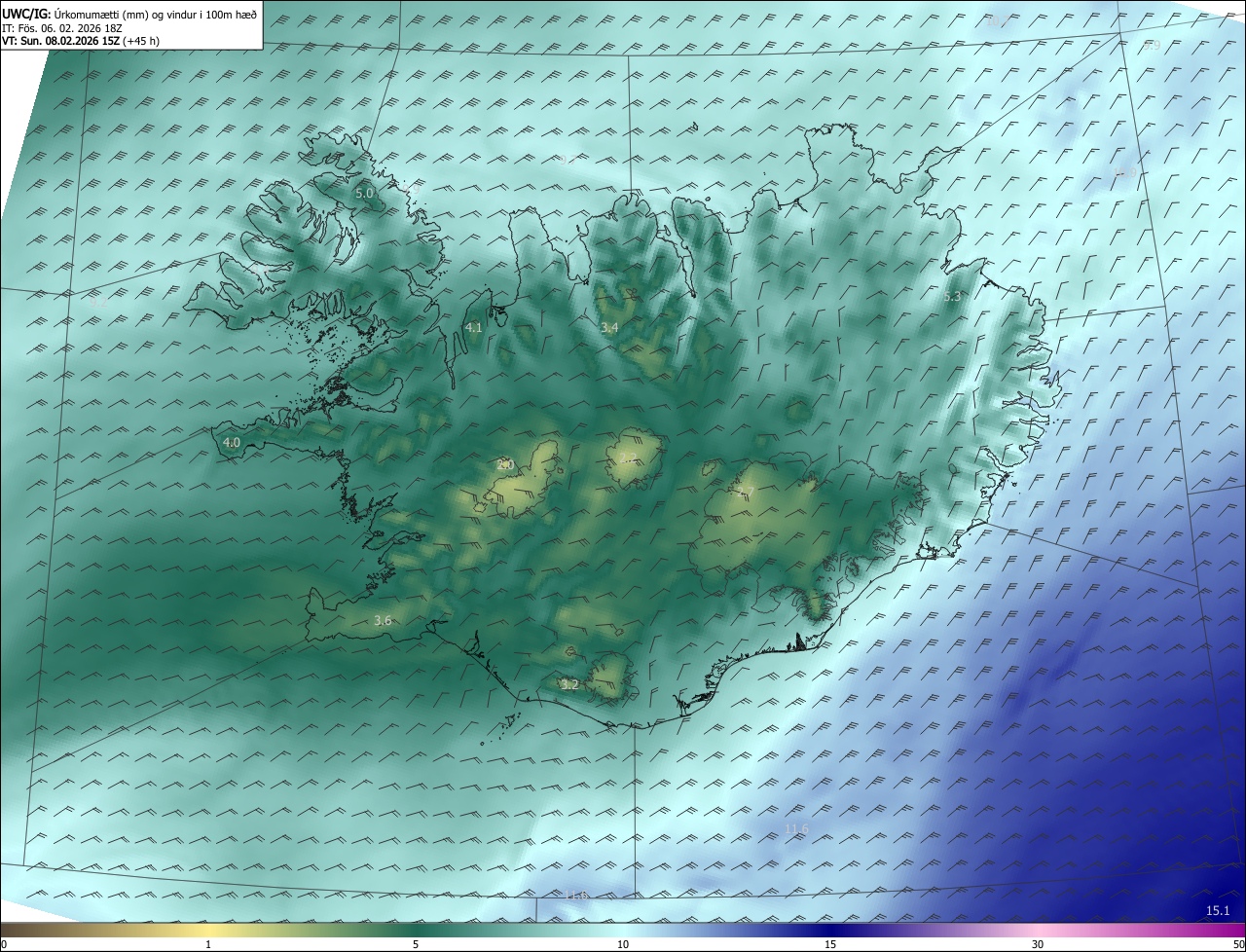Click the colorbar tick label 50

tap(1238, 944)
